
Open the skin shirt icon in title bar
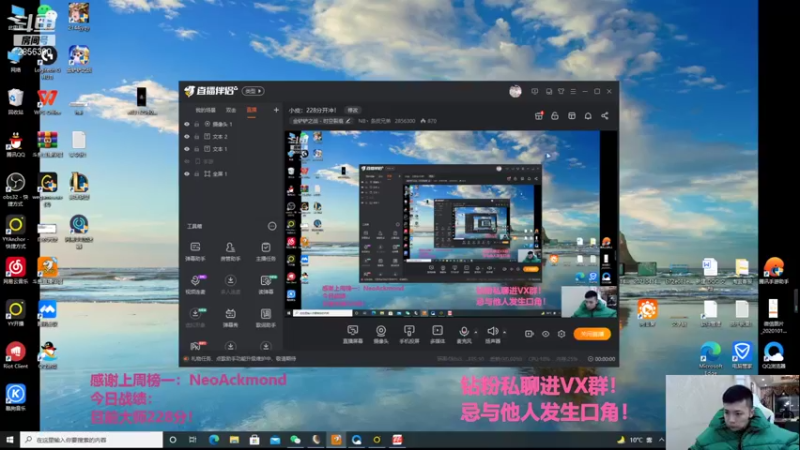561,91
